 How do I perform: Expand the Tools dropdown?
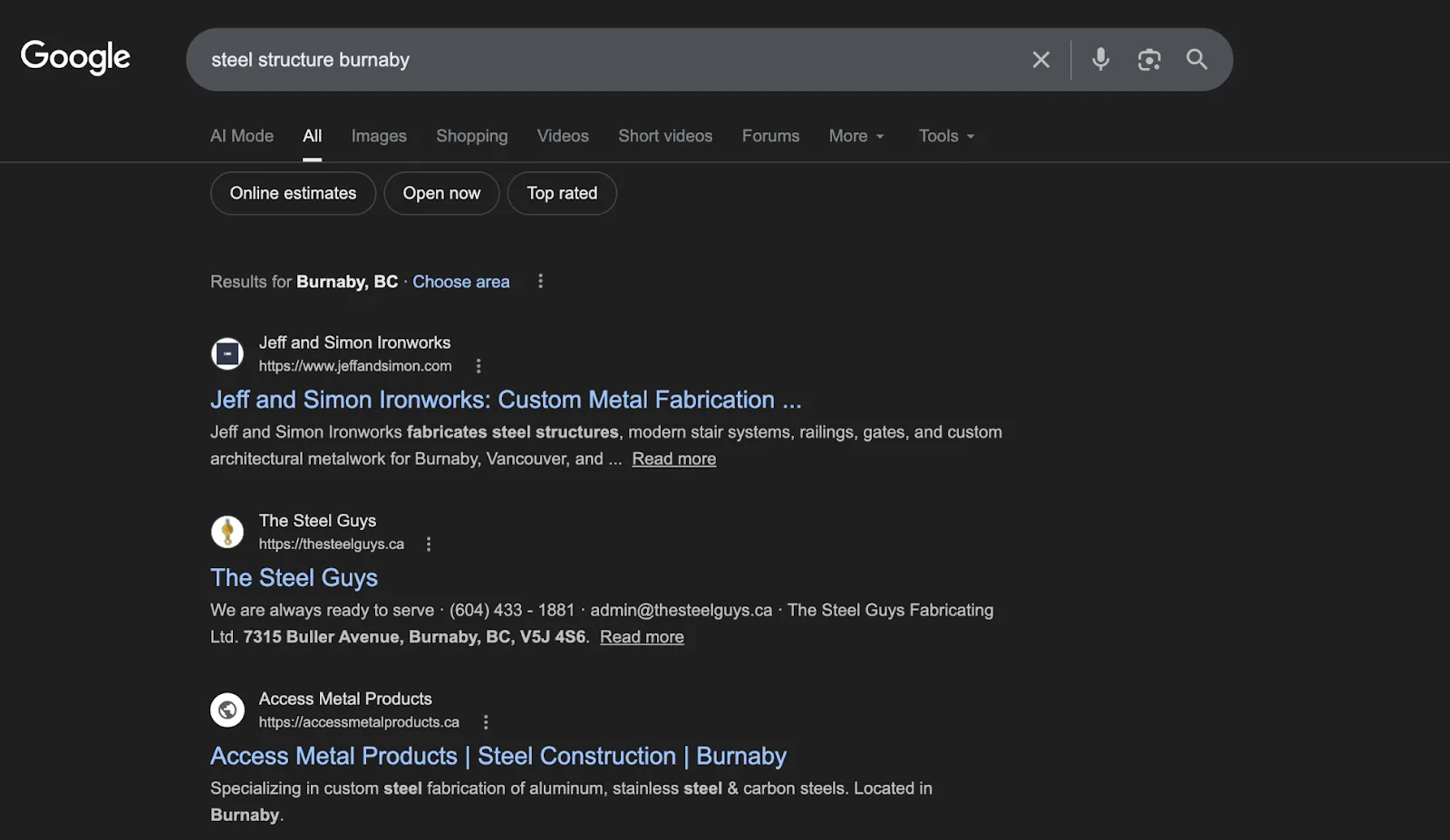pos(947,136)
